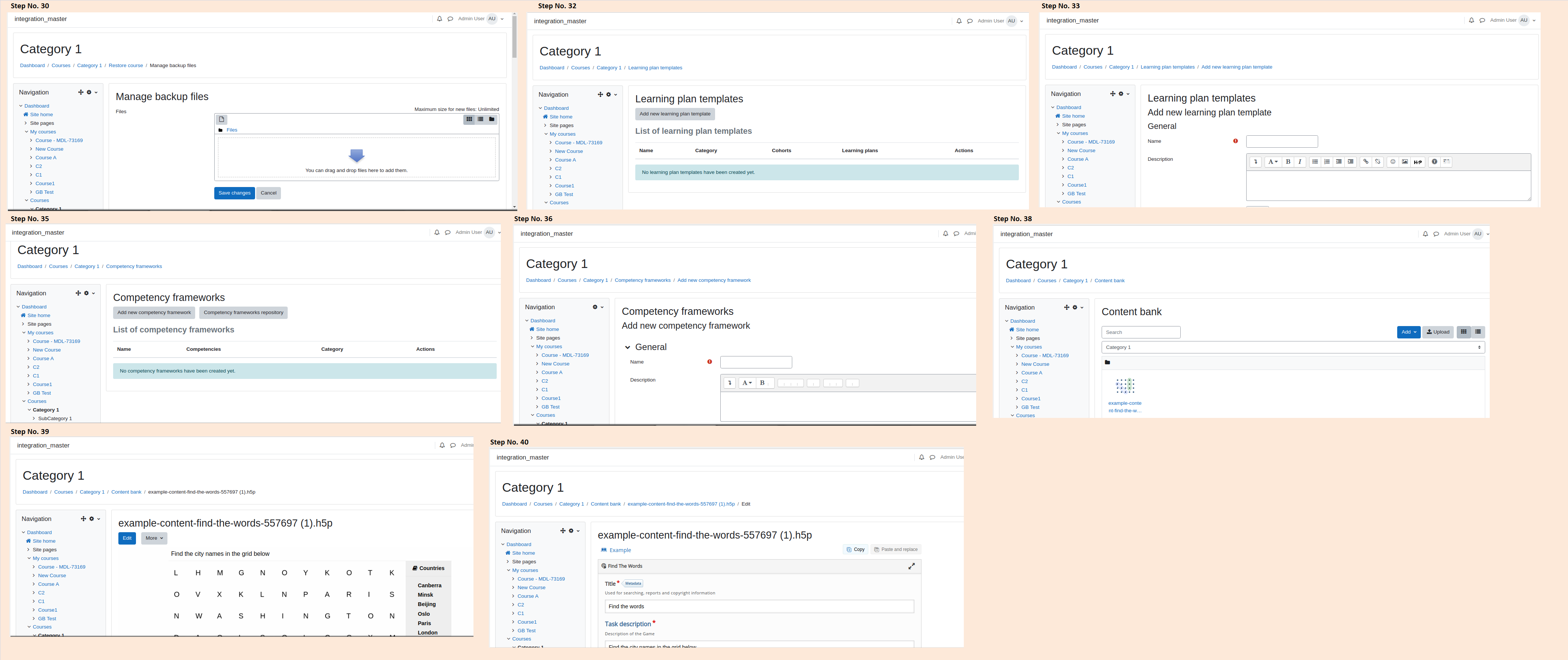Click Upload button in Content bank
1568x660 pixels.
[1438, 332]
